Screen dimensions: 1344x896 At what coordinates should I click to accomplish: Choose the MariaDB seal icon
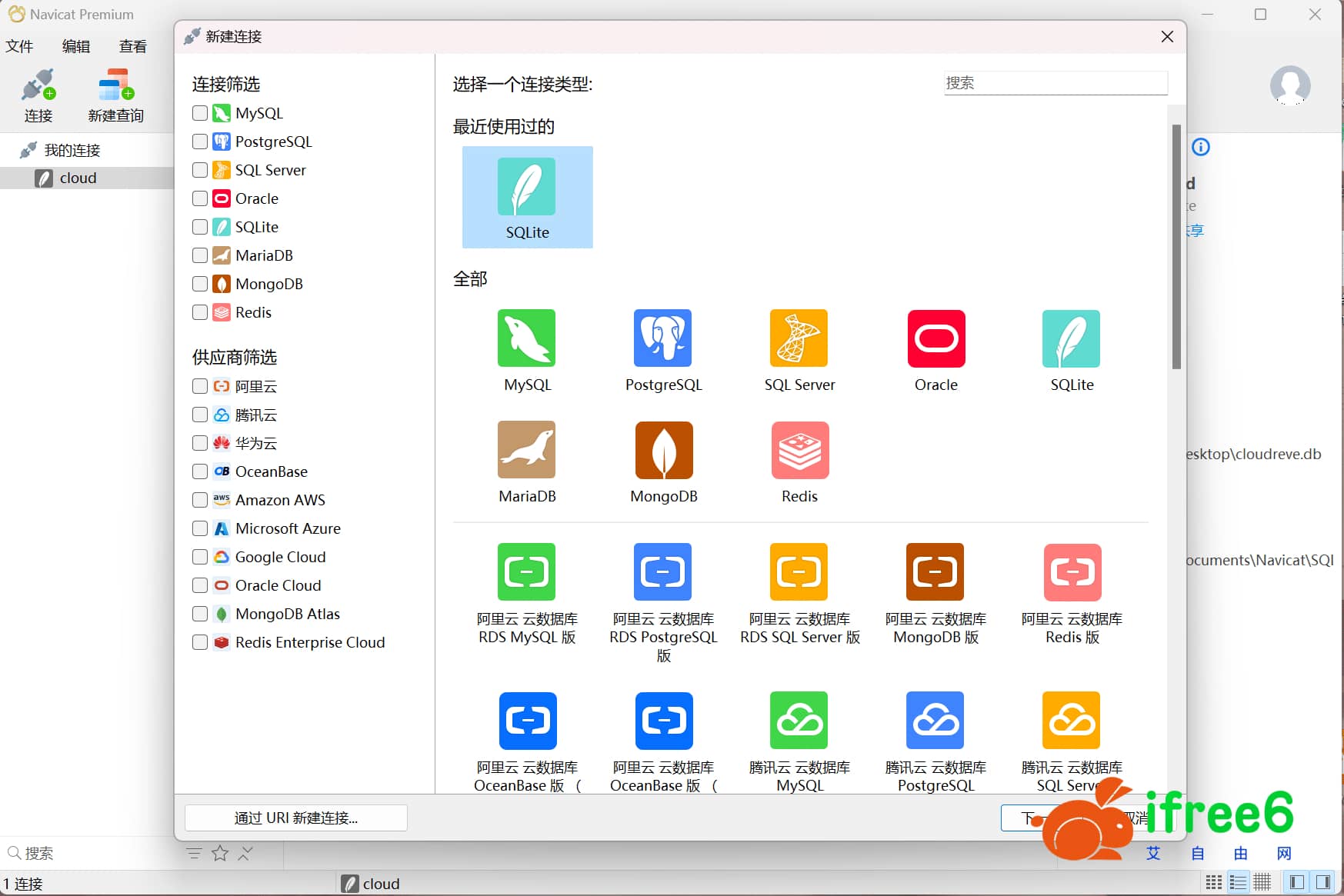tap(527, 450)
